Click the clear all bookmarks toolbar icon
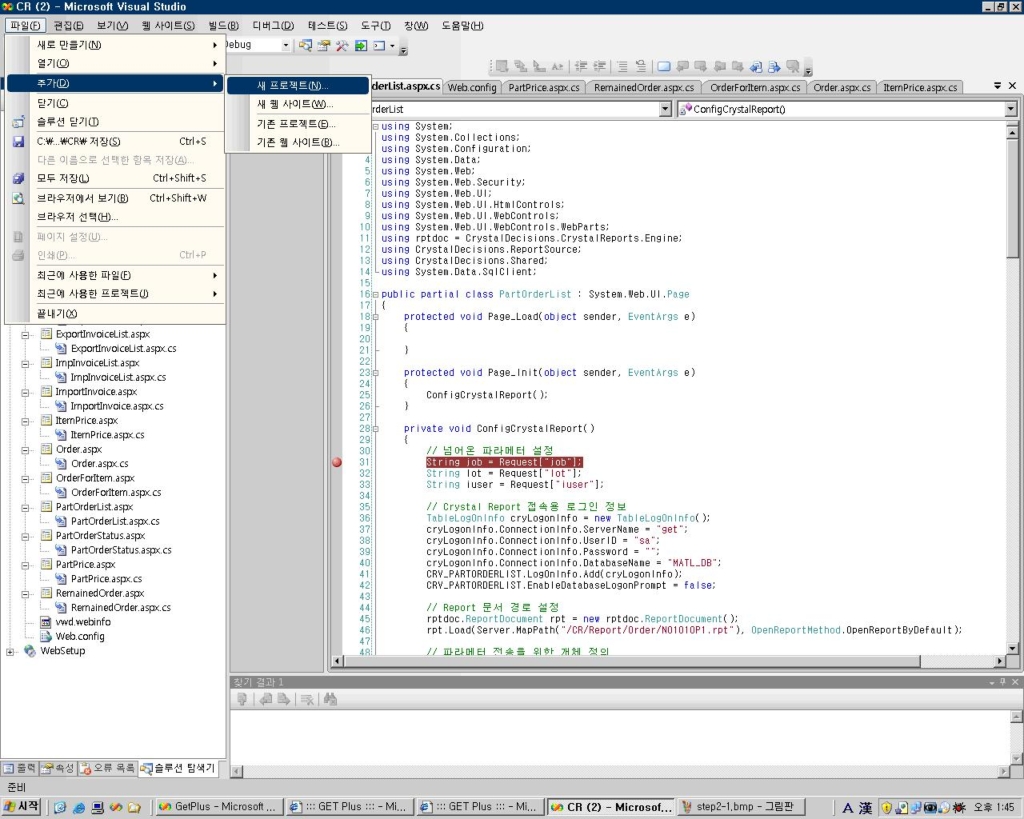1024x819 pixels. click(793, 66)
